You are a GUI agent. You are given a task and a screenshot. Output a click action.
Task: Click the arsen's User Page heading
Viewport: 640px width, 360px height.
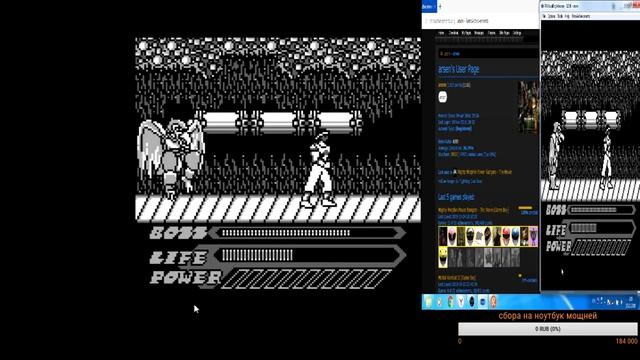click(x=459, y=69)
